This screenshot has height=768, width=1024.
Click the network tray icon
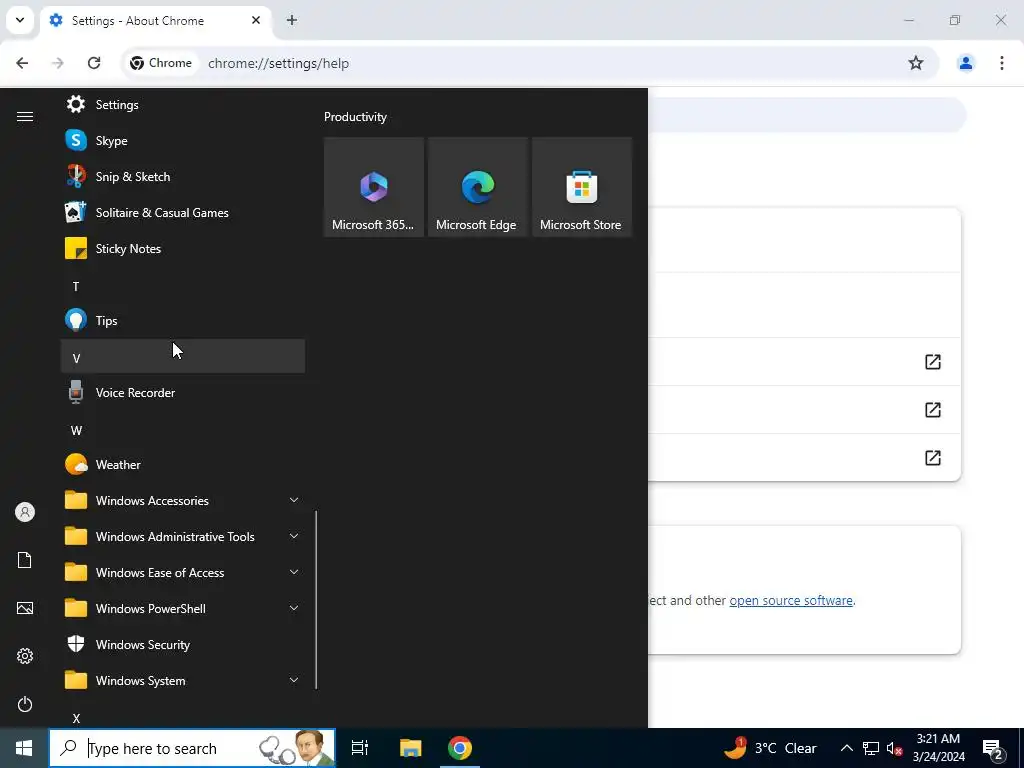871,748
